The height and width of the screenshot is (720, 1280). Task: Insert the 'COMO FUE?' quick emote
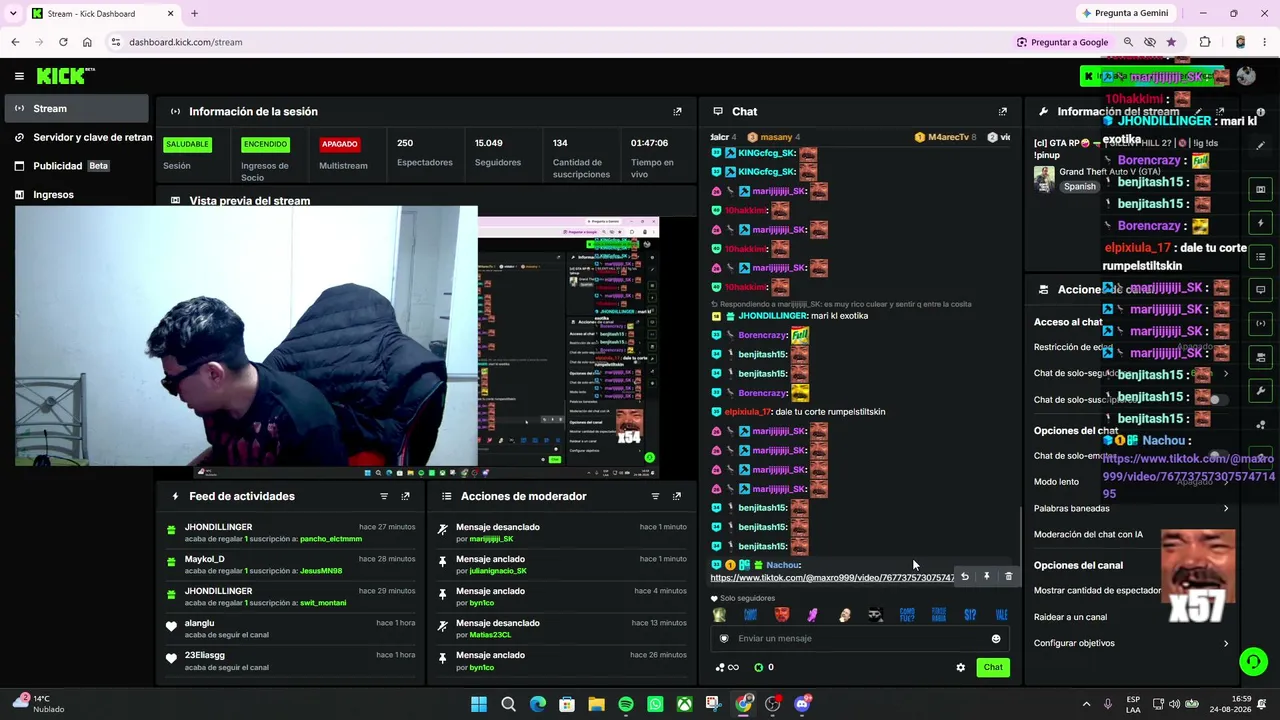click(x=907, y=615)
